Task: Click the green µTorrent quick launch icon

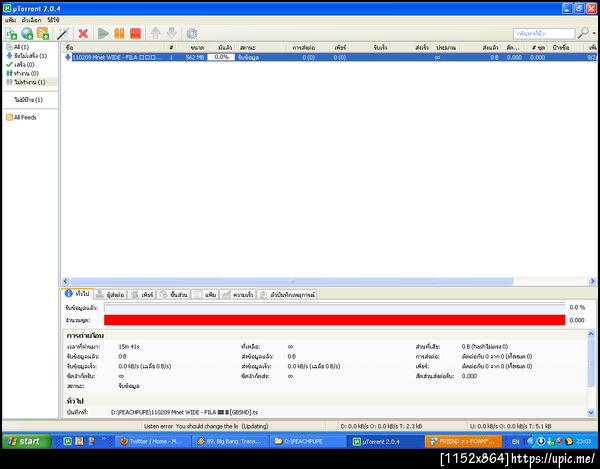Action: (x=67, y=441)
